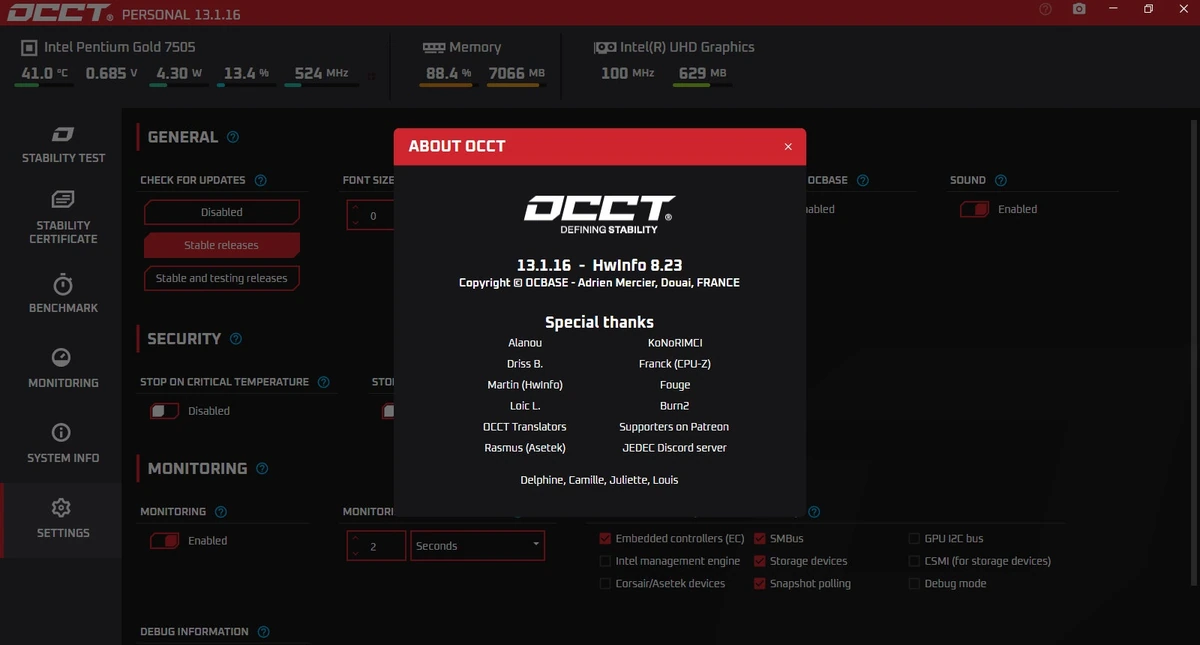Uncheck Storage devices
Screen dimensions: 1200x645
click(x=760, y=562)
